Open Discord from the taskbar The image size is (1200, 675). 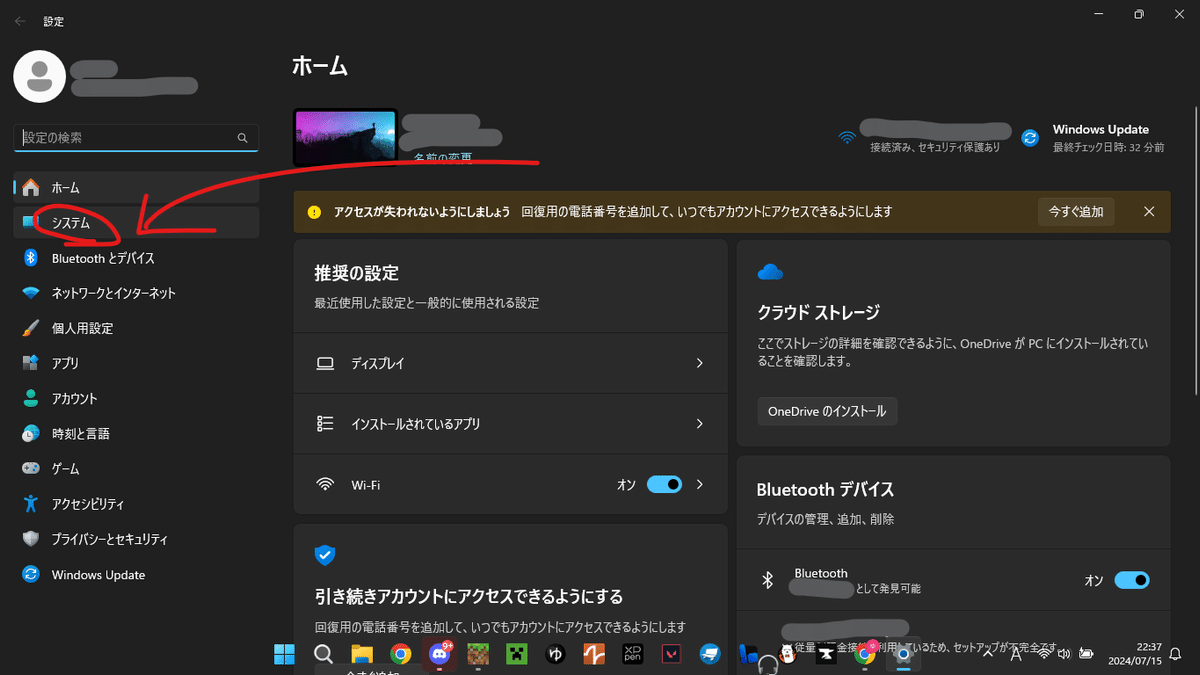[x=439, y=654]
